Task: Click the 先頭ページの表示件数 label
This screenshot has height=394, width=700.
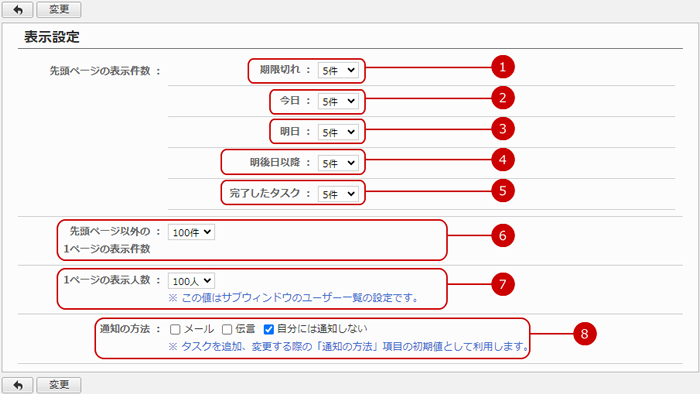Action: pyautogui.click(x=100, y=71)
